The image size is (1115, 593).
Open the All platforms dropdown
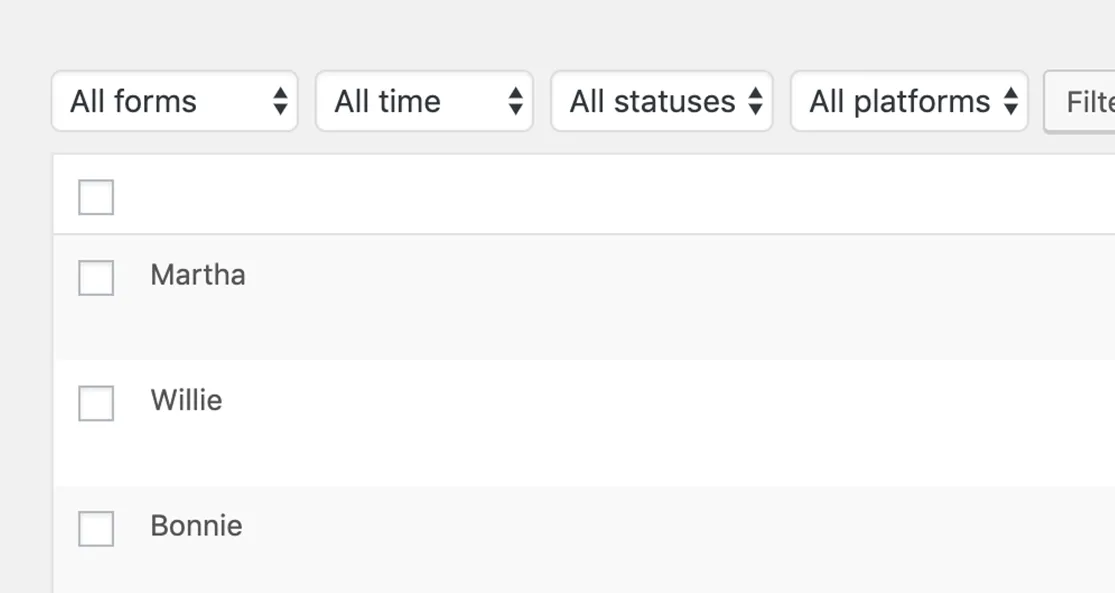(909, 101)
